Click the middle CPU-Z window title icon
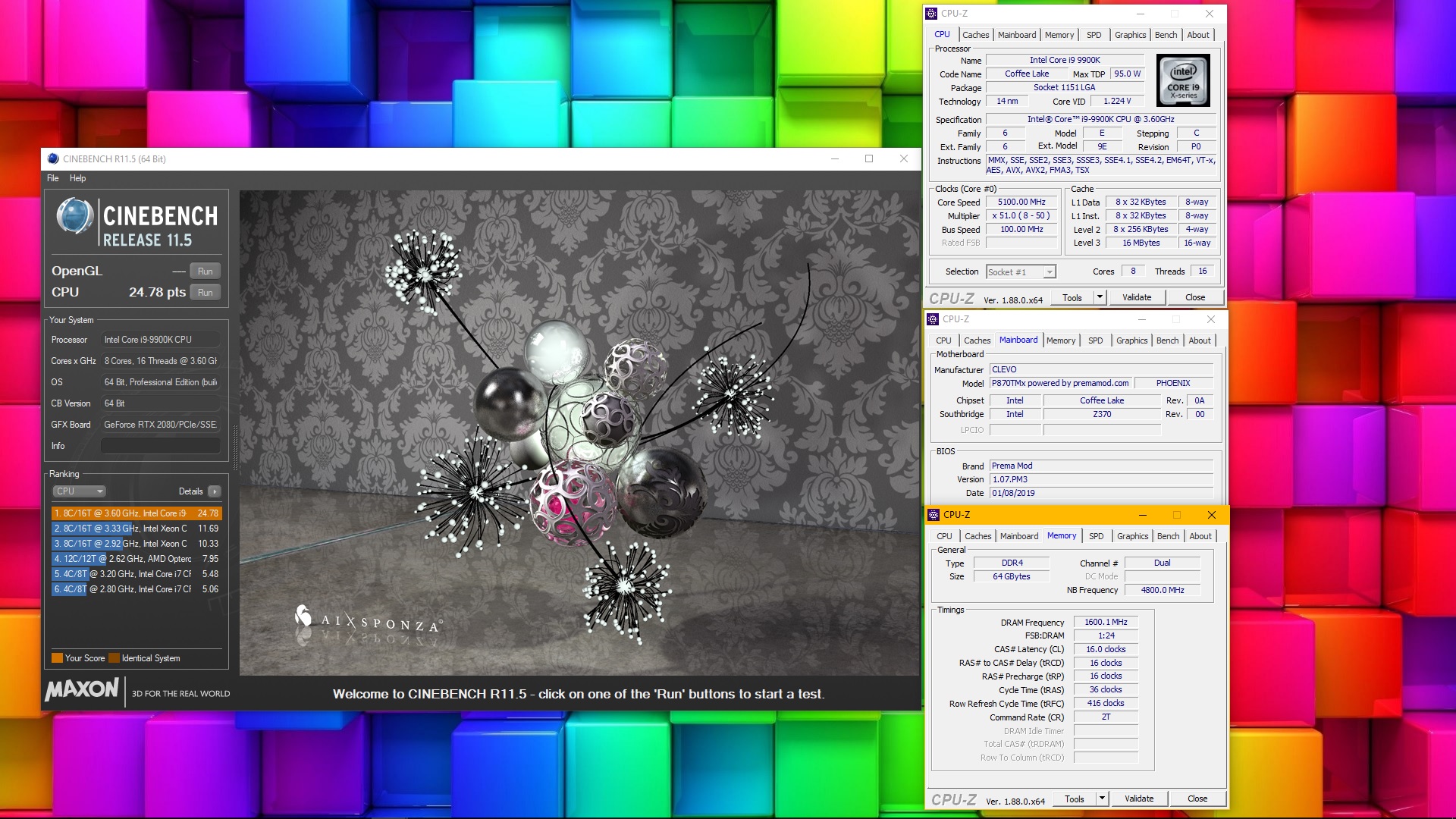 point(933,319)
